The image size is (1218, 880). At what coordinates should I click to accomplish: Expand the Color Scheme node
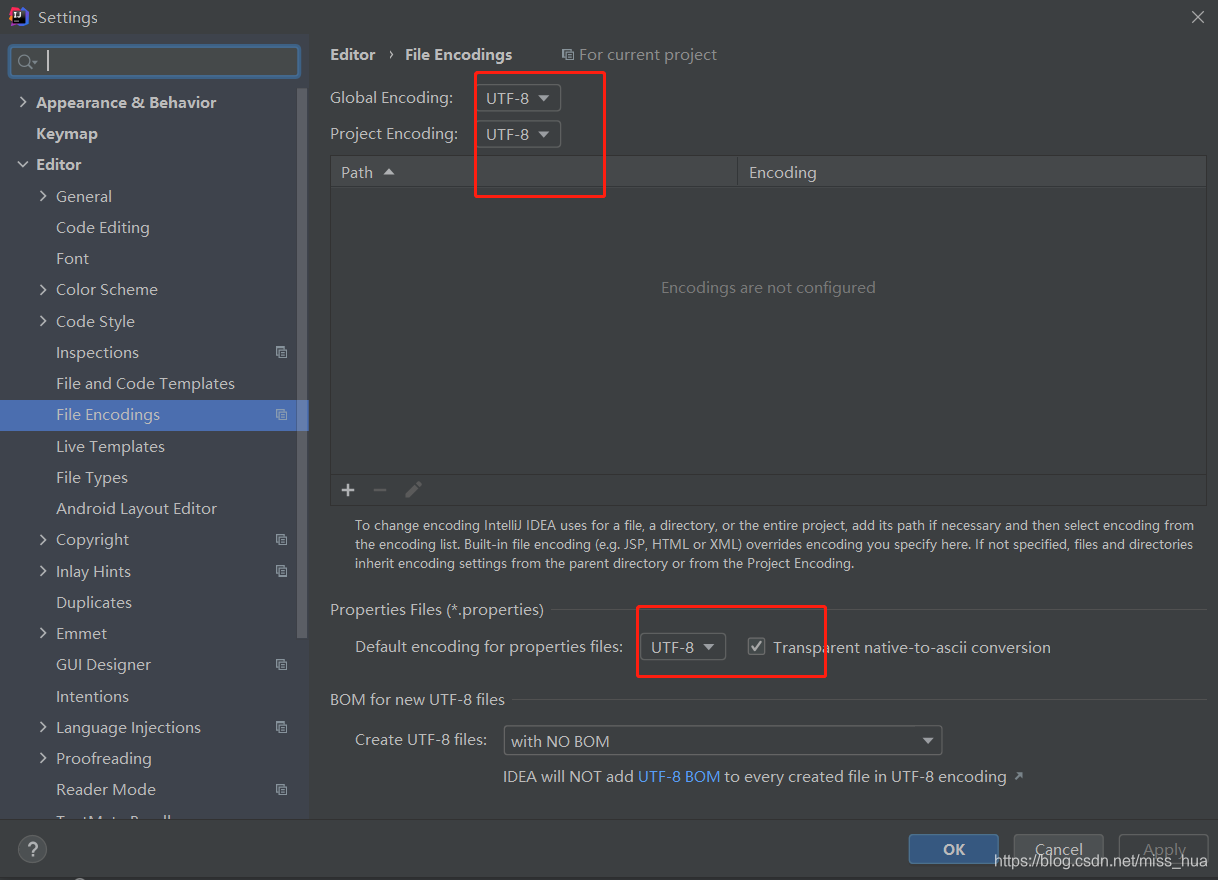tap(43, 289)
